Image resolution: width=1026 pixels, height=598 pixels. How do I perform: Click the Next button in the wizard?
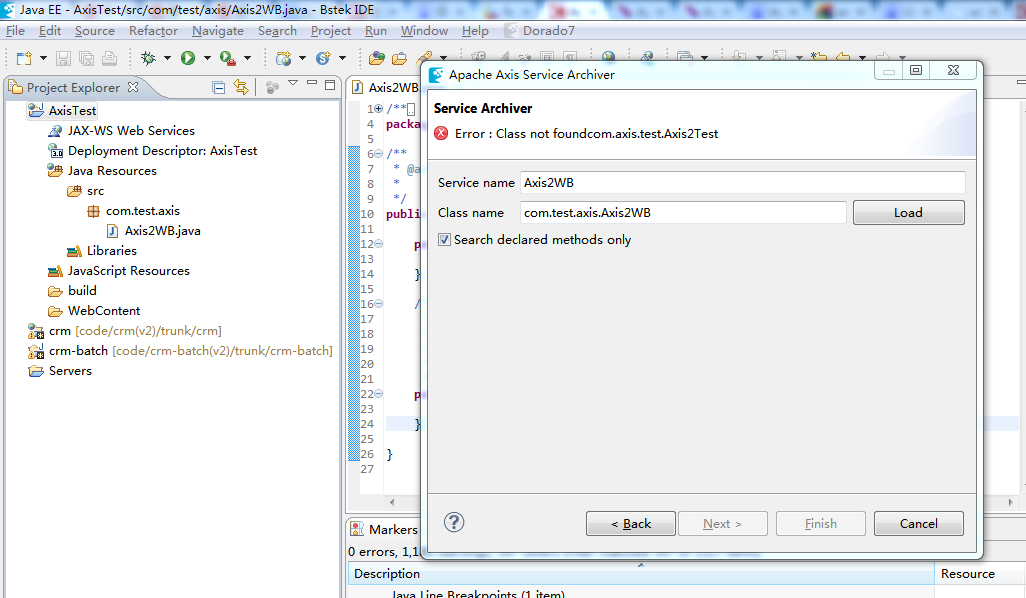pos(722,523)
